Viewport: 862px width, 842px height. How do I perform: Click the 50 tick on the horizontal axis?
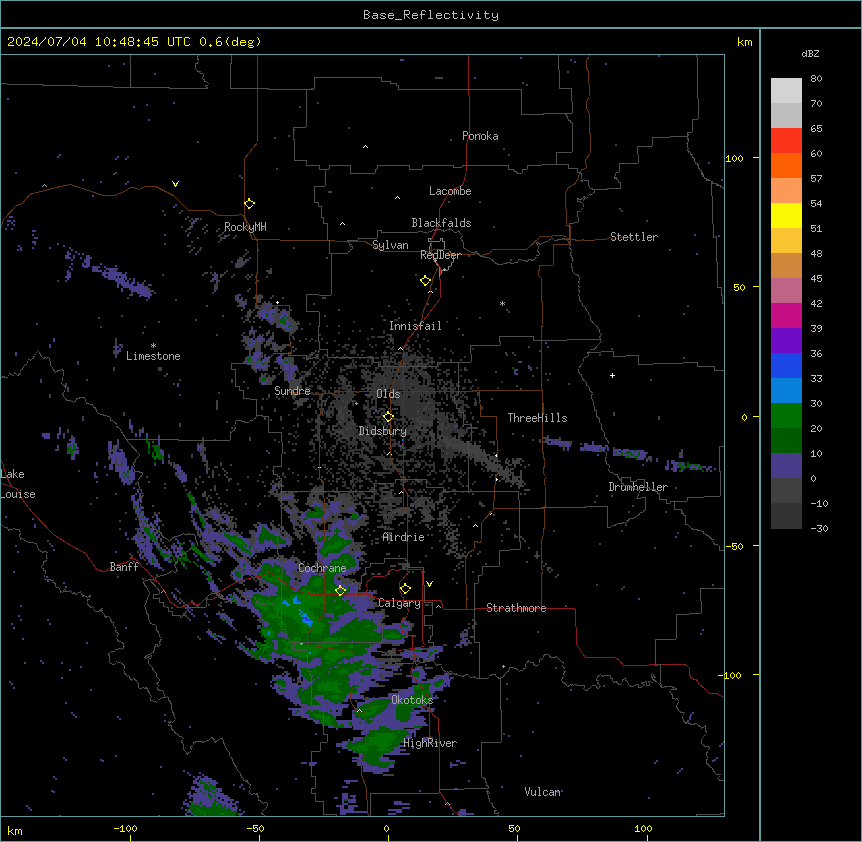coord(515,828)
